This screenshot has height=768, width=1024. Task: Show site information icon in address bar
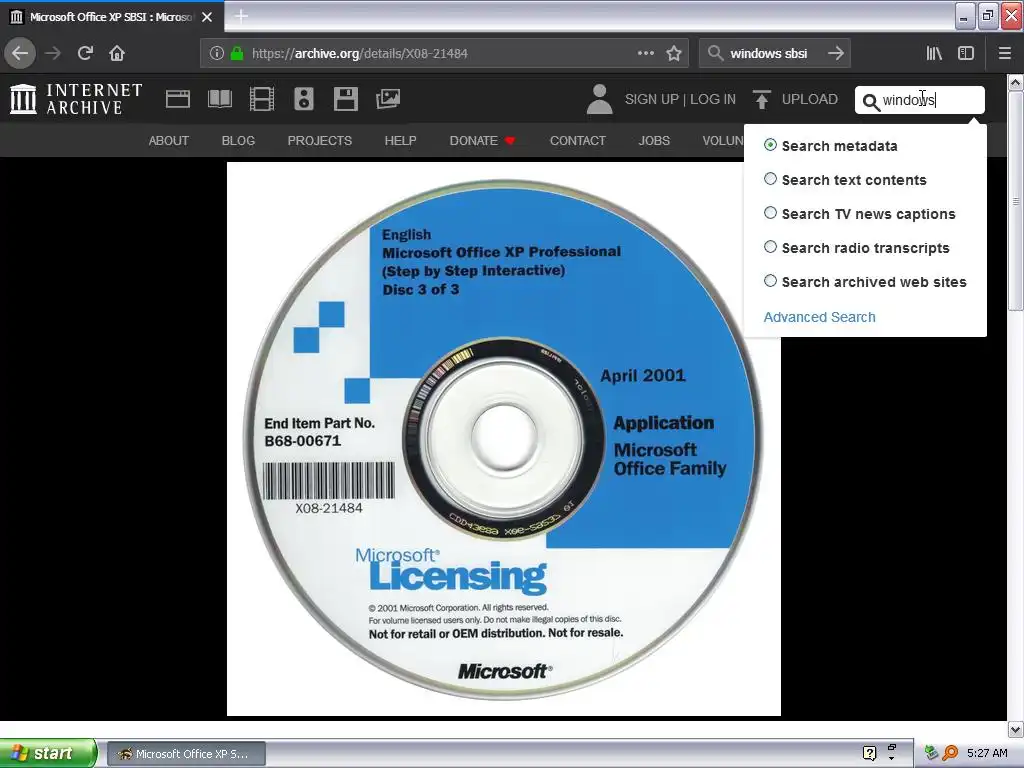217,54
